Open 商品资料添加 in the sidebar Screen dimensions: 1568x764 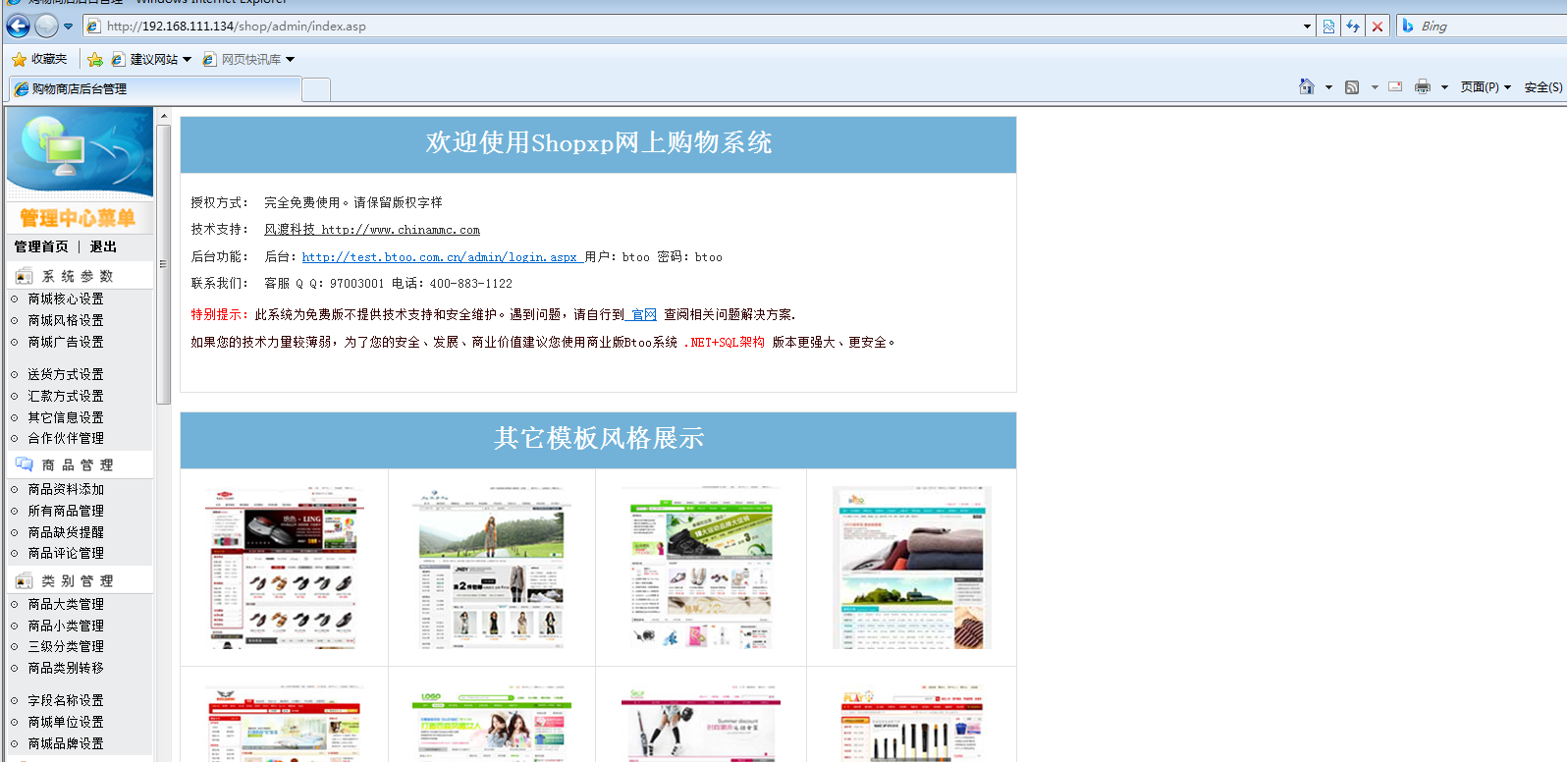click(x=66, y=489)
